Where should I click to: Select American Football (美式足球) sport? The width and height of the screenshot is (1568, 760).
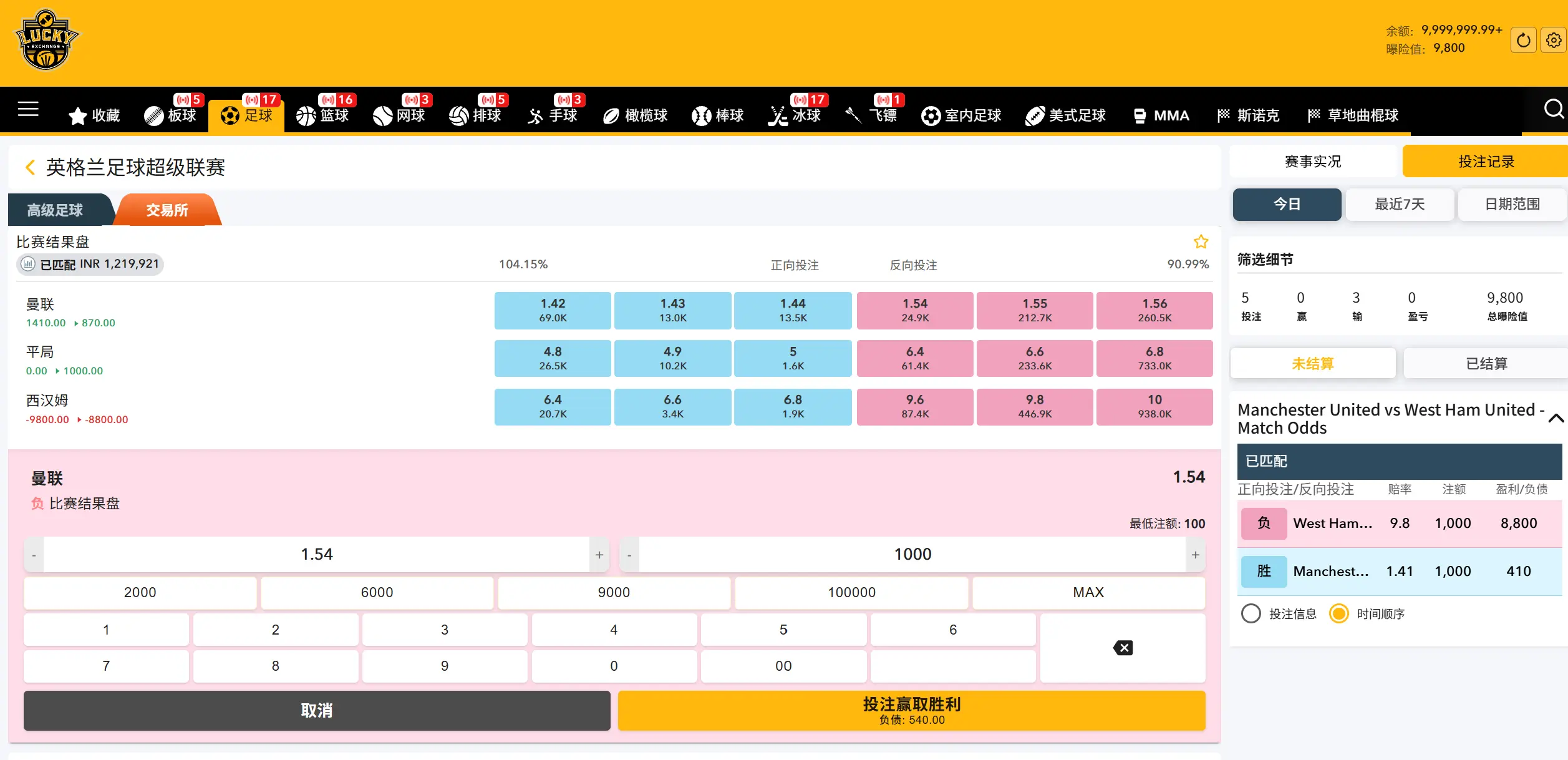1065,115
